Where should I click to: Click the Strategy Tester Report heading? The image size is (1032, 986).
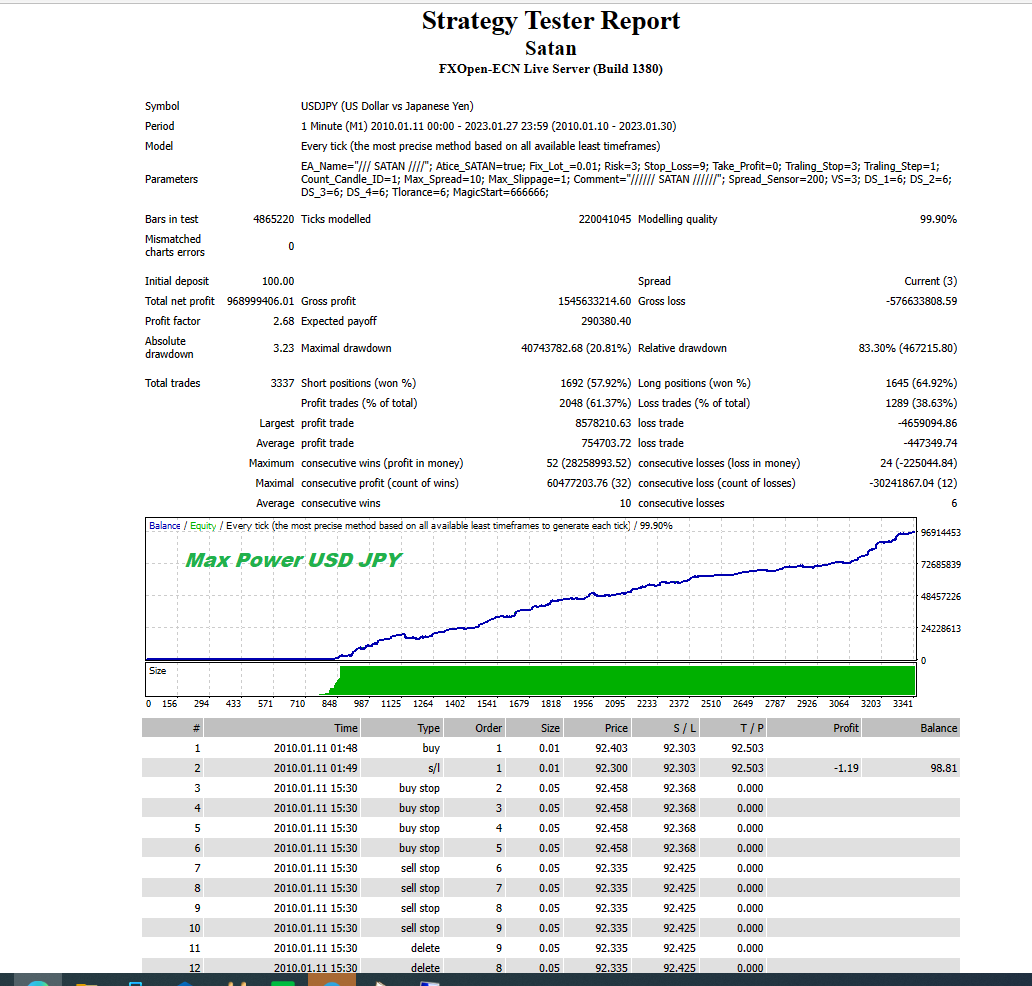point(551,21)
